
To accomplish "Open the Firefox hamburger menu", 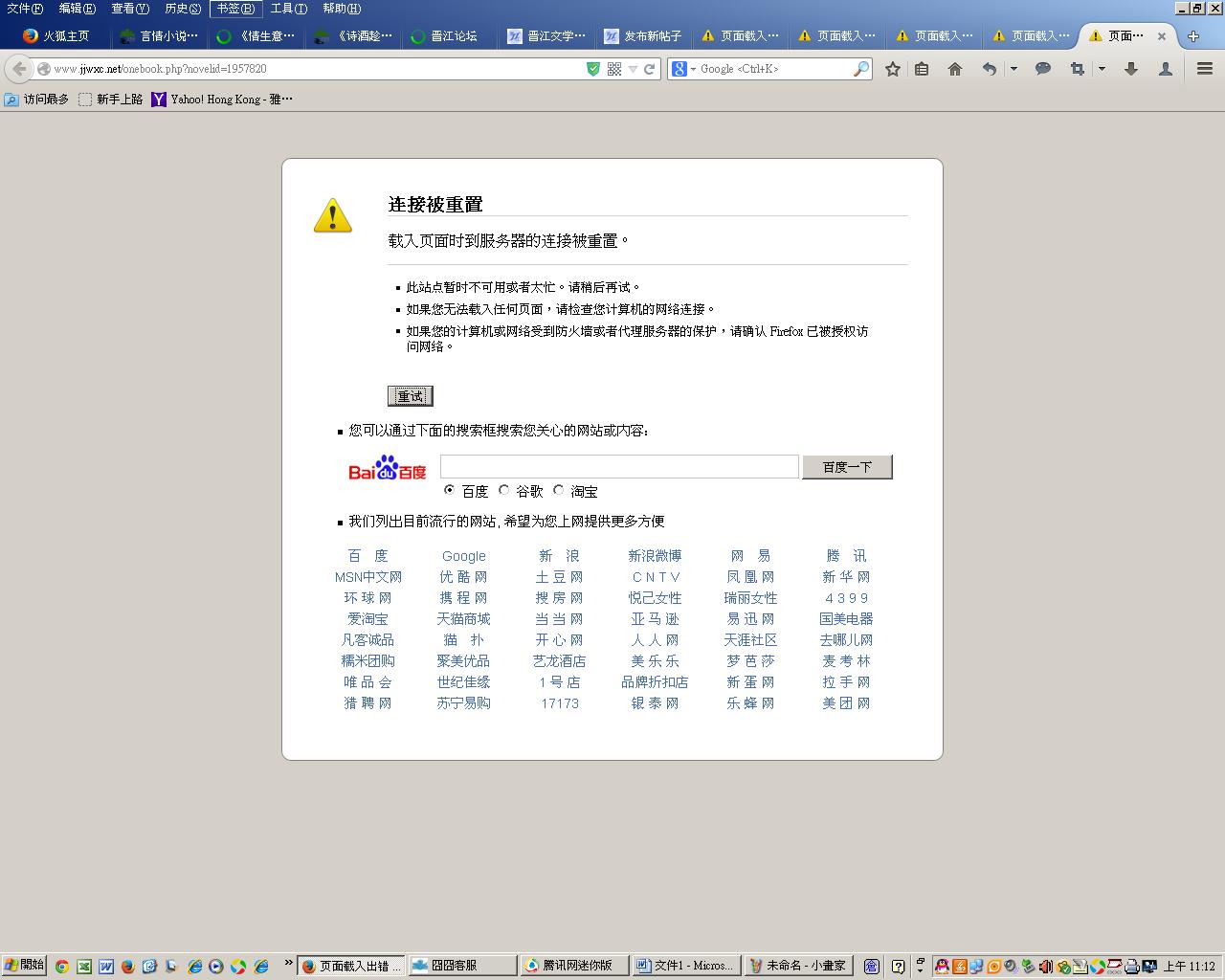I will [x=1205, y=69].
